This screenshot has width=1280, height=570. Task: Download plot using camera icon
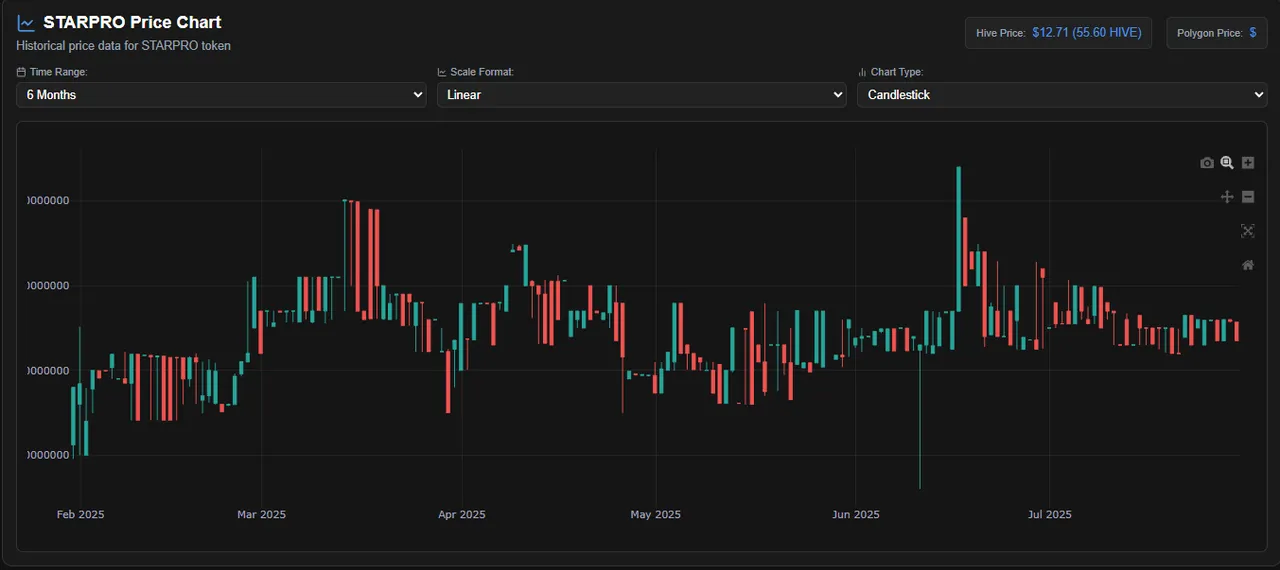pos(1207,163)
